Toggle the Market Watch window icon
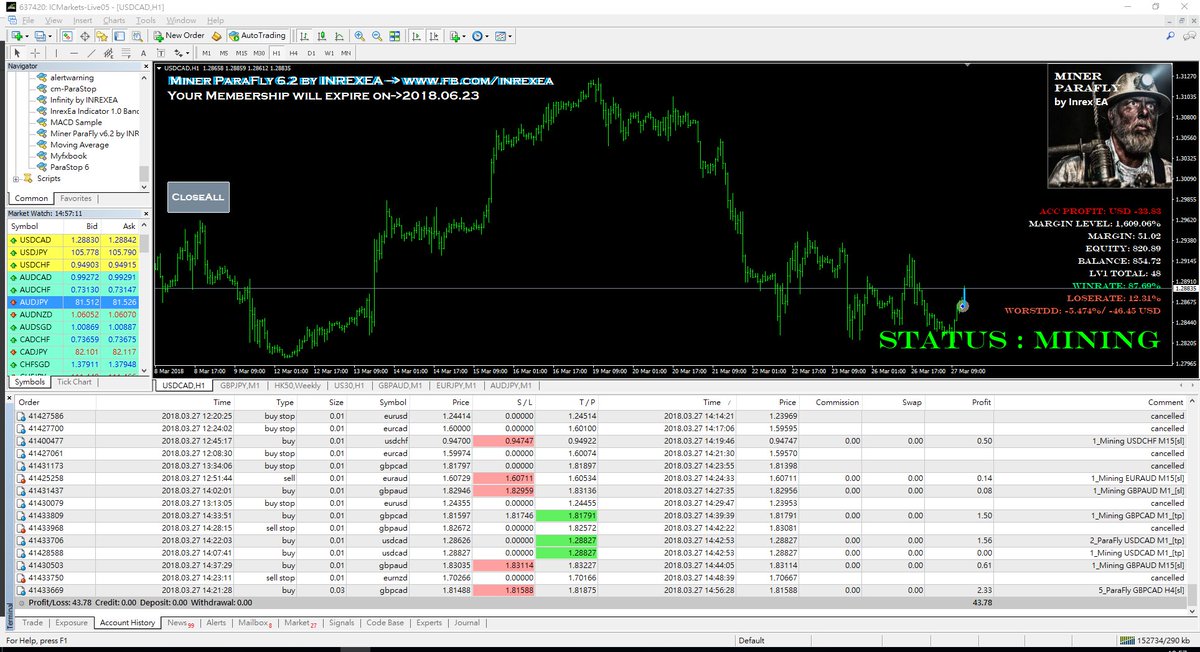 click(68, 35)
